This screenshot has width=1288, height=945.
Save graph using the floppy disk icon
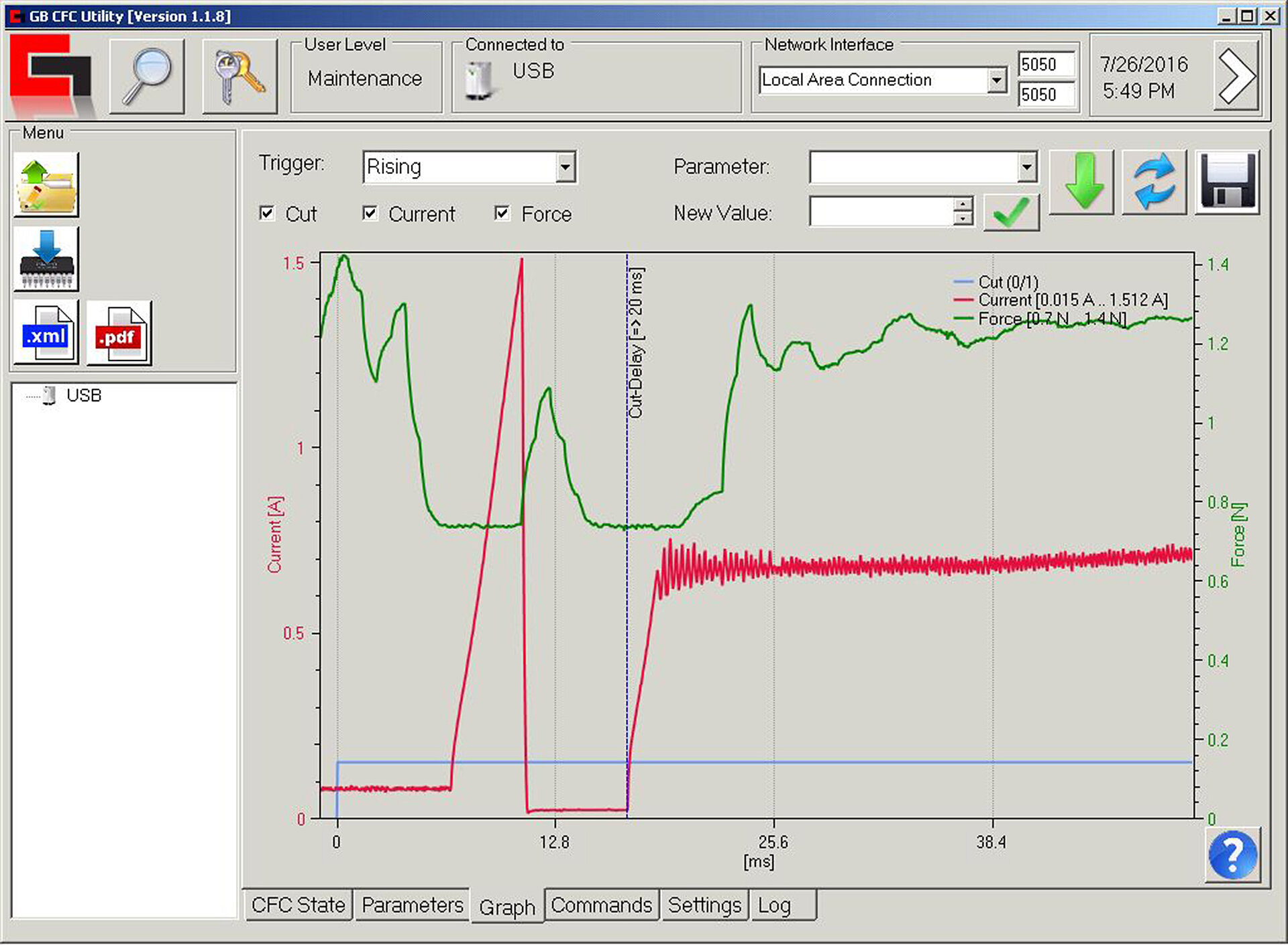[x=1227, y=182]
